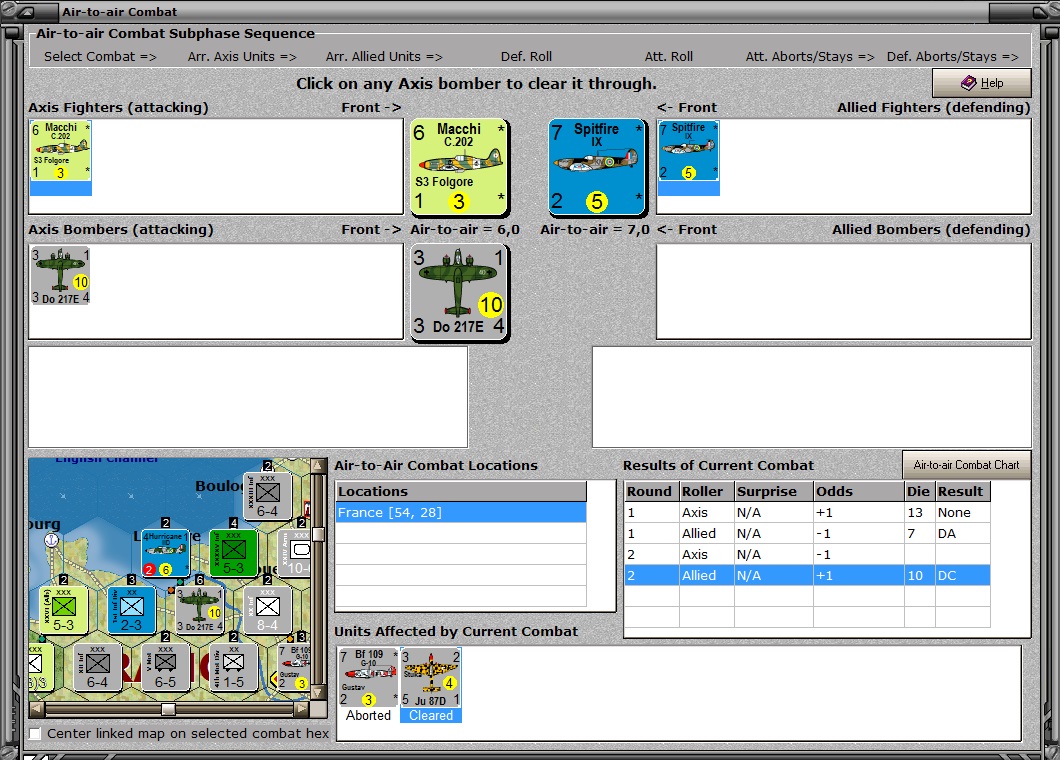Image resolution: width=1060 pixels, height=760 pixels.
Task: Select the result row with die roll 13
Action: coord(808,513)
